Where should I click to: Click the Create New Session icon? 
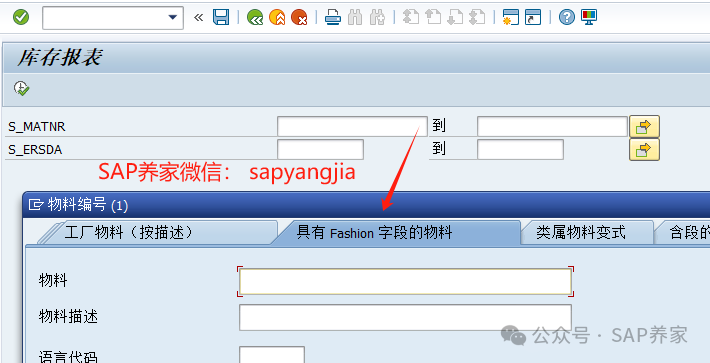pos(511,18)
